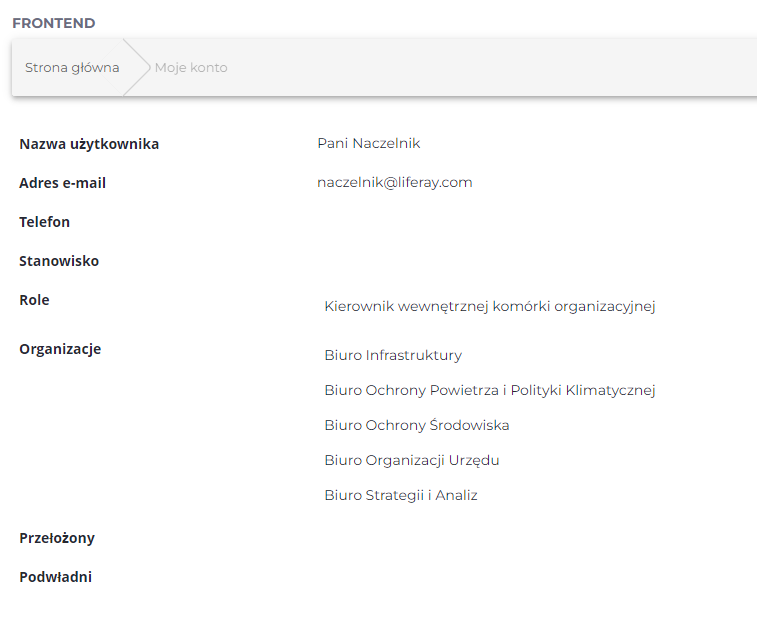The height and width of the screenshot is (637, 757).
Task: Click the Przełożony field label
Action: [x=57, y=538]
